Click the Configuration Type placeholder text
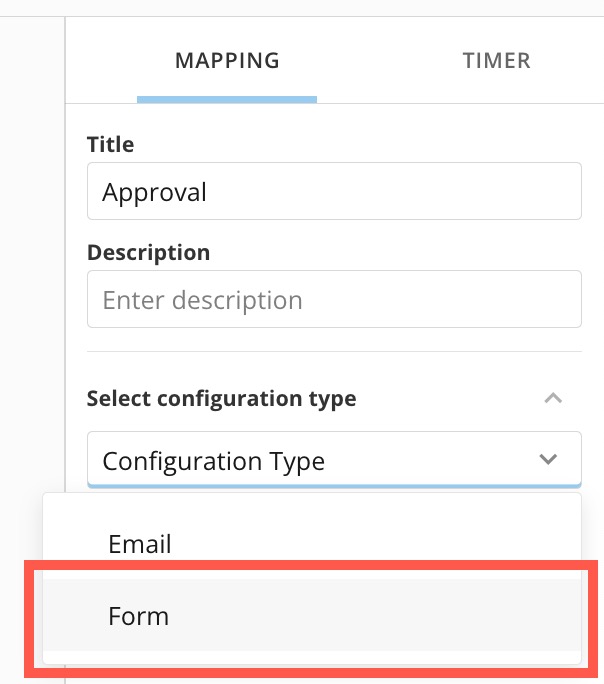This screenshot has width=604, height=684. [213, 461]
